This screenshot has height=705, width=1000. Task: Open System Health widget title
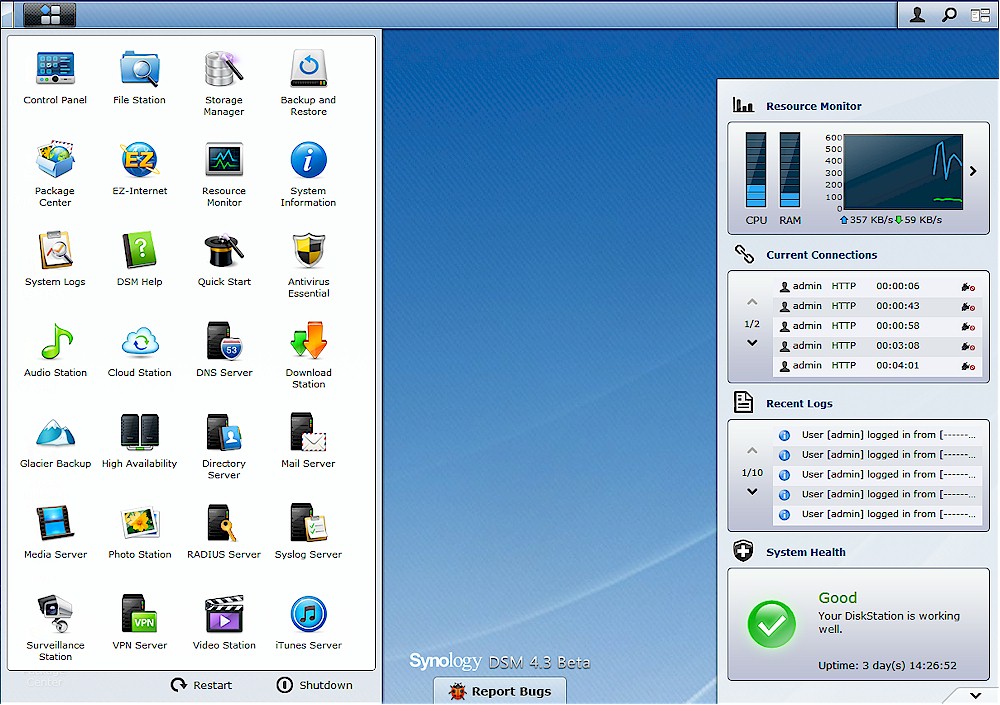[805, 553]
